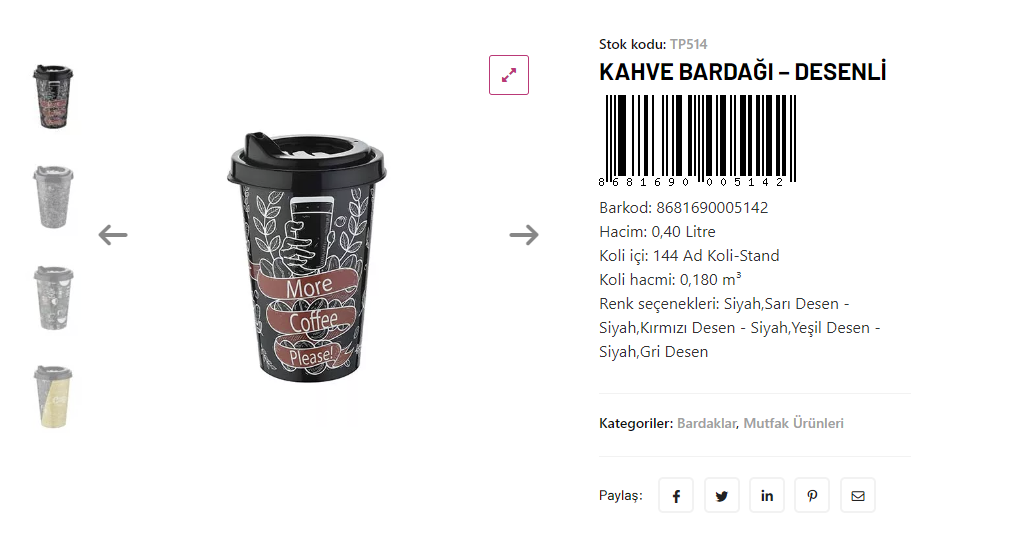The height and width of the screenshot is (545, 1011).
Task: Pin the product on Pinterest
Action: click(x=812, y=495)
